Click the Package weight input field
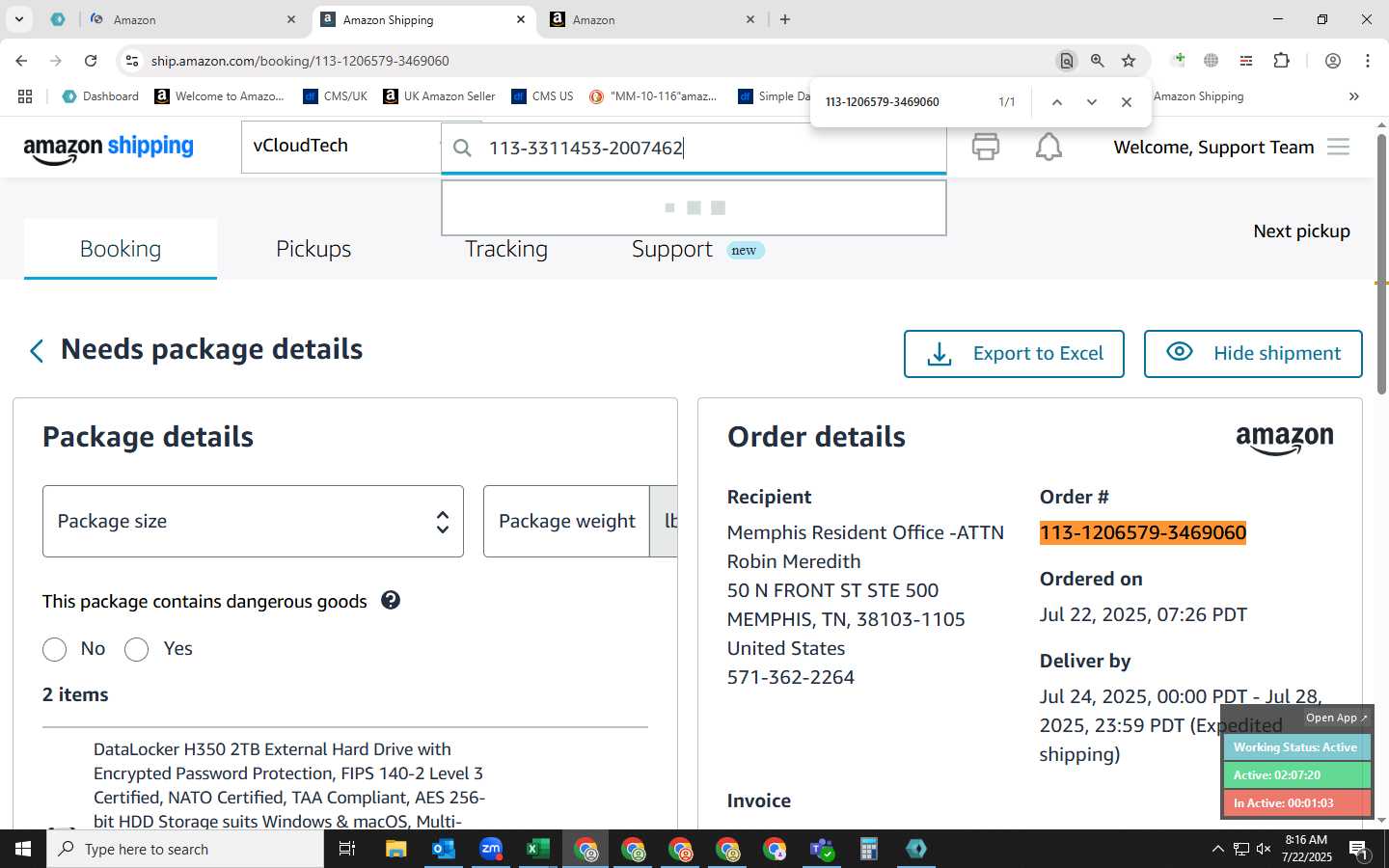Screen dimensions: 1389x868 [x=567, y=521]
